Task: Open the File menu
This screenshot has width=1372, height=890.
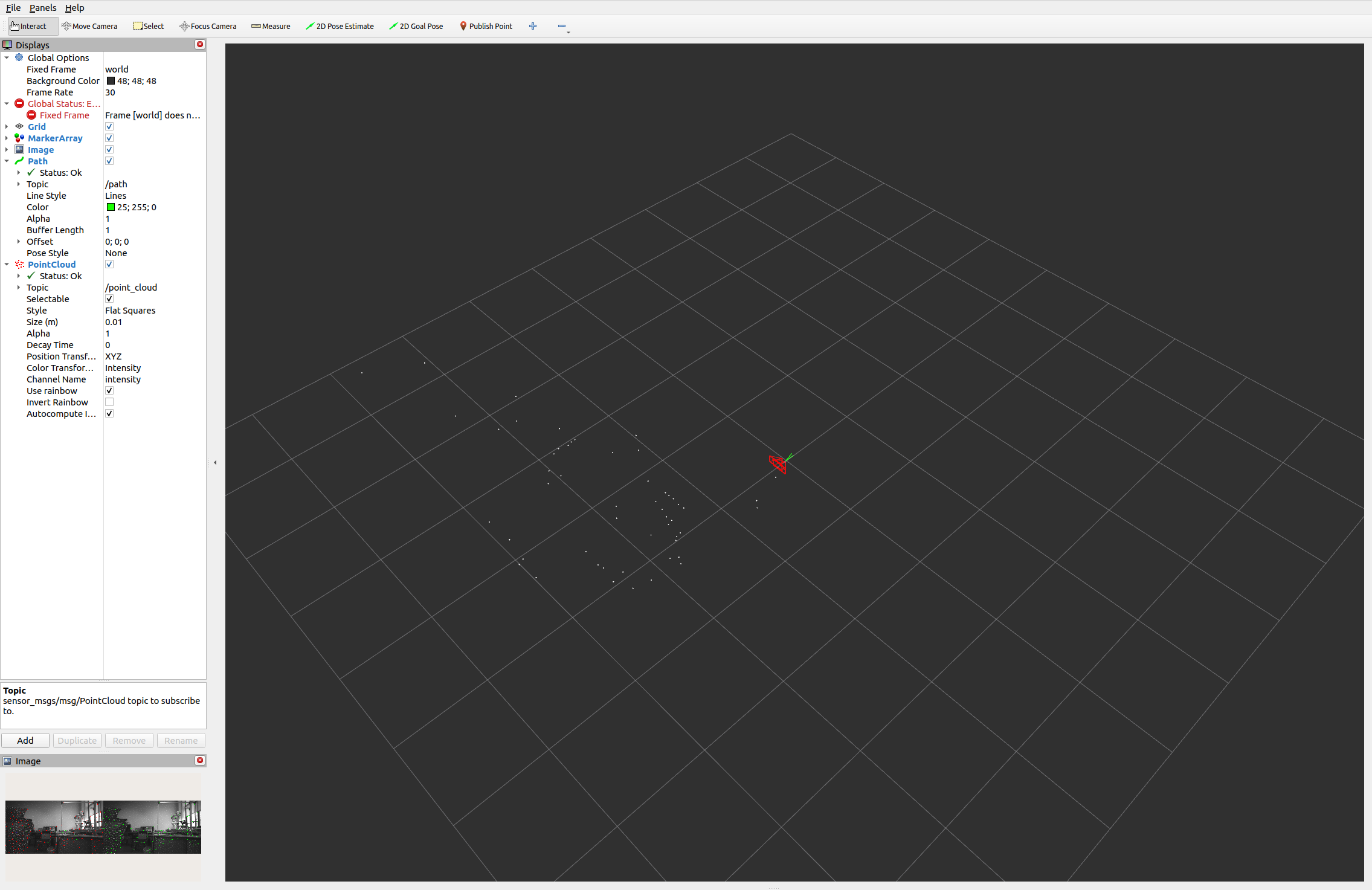Action: (13, 8)
